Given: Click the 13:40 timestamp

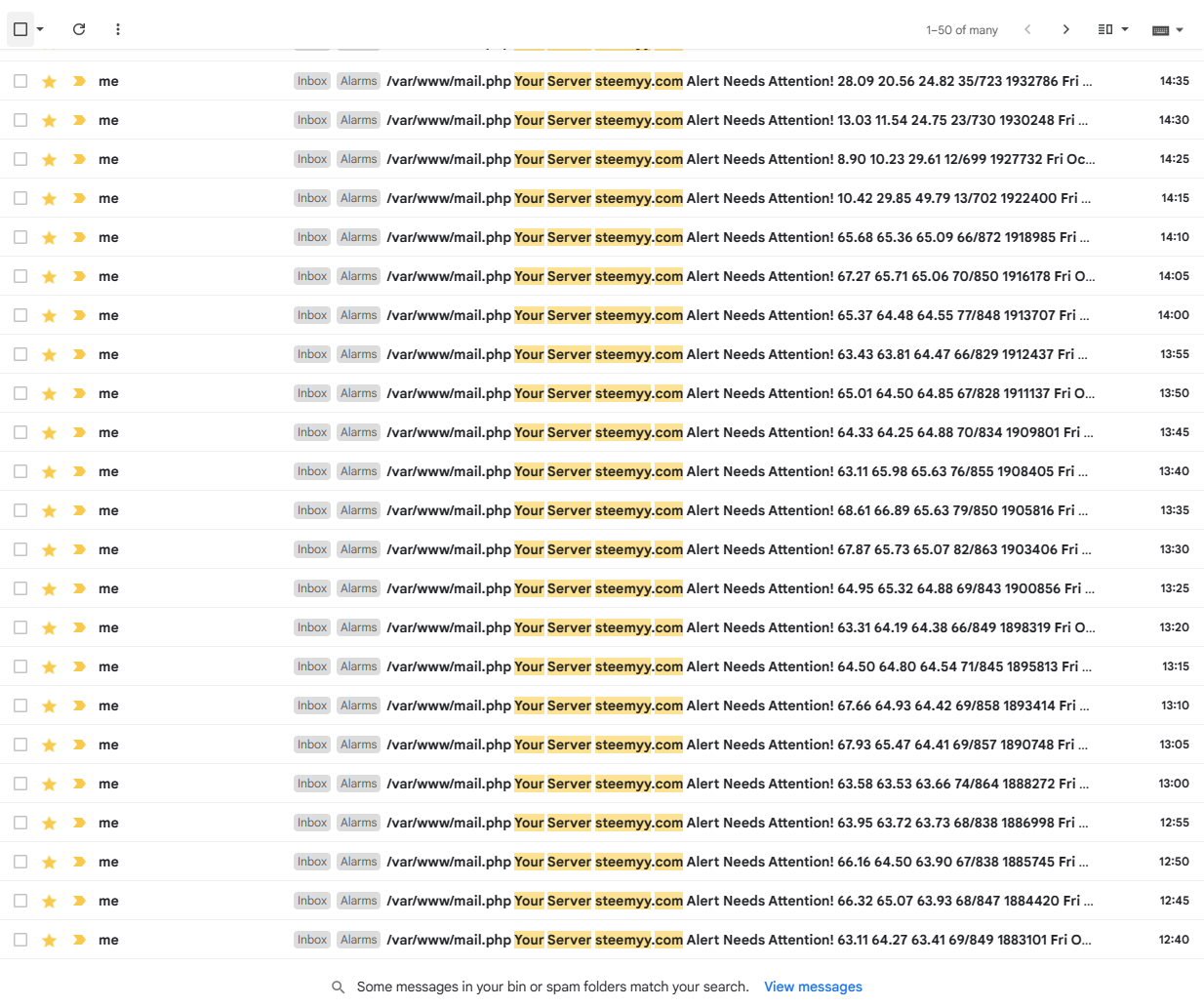Looking at the screenshot, I should 1174,471.
